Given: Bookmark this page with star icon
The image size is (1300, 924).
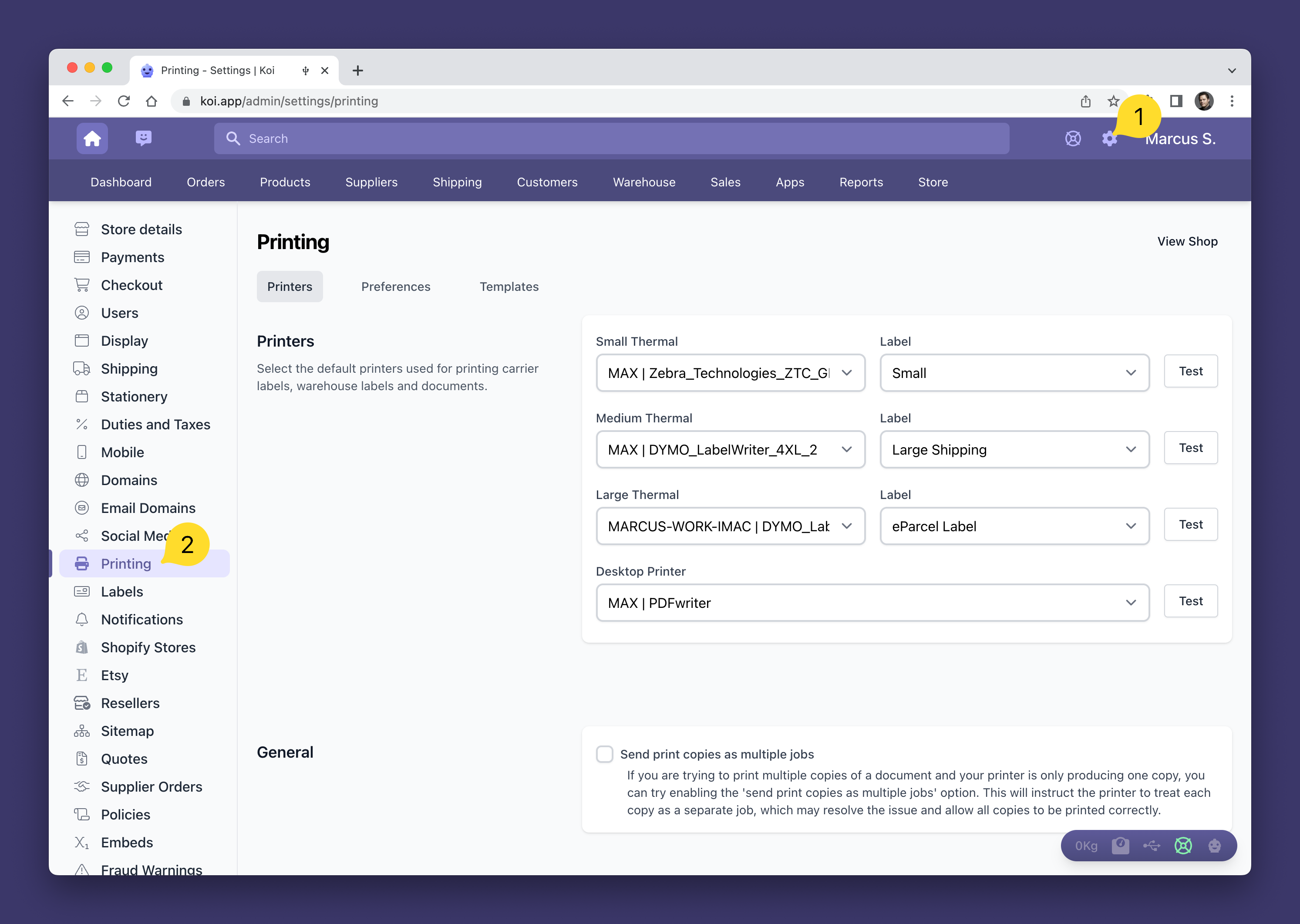Looking at the screenshot, I should [1113, 101].
